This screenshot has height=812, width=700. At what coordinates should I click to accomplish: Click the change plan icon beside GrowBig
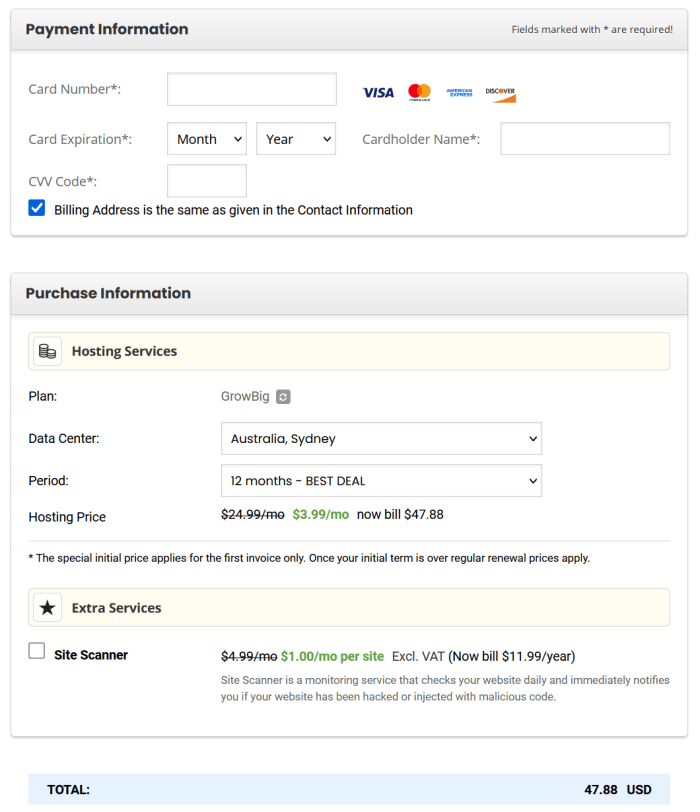pos(284,397)
